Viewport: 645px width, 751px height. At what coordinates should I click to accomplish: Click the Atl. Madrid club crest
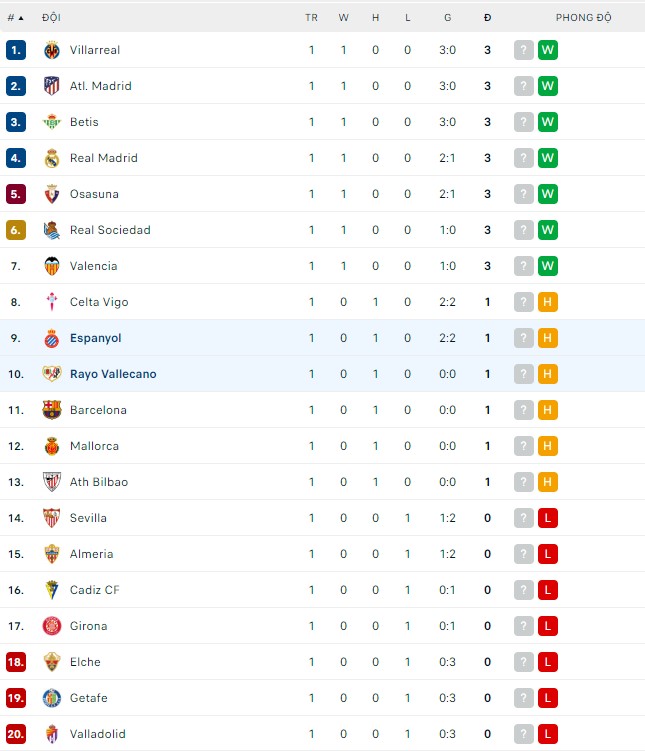coord(52,86)
